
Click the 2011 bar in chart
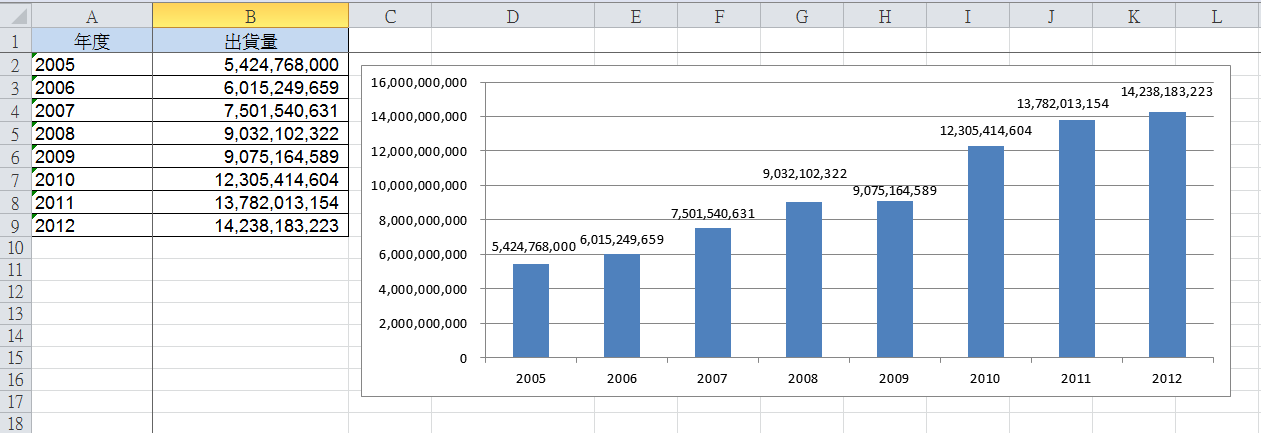1077,238
